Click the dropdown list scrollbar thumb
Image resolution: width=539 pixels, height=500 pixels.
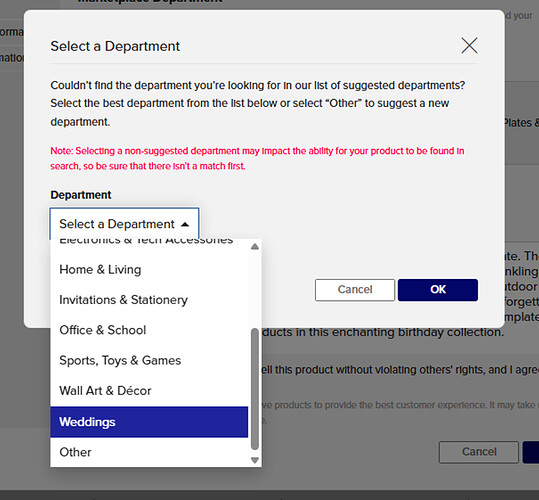pos(255,389)
